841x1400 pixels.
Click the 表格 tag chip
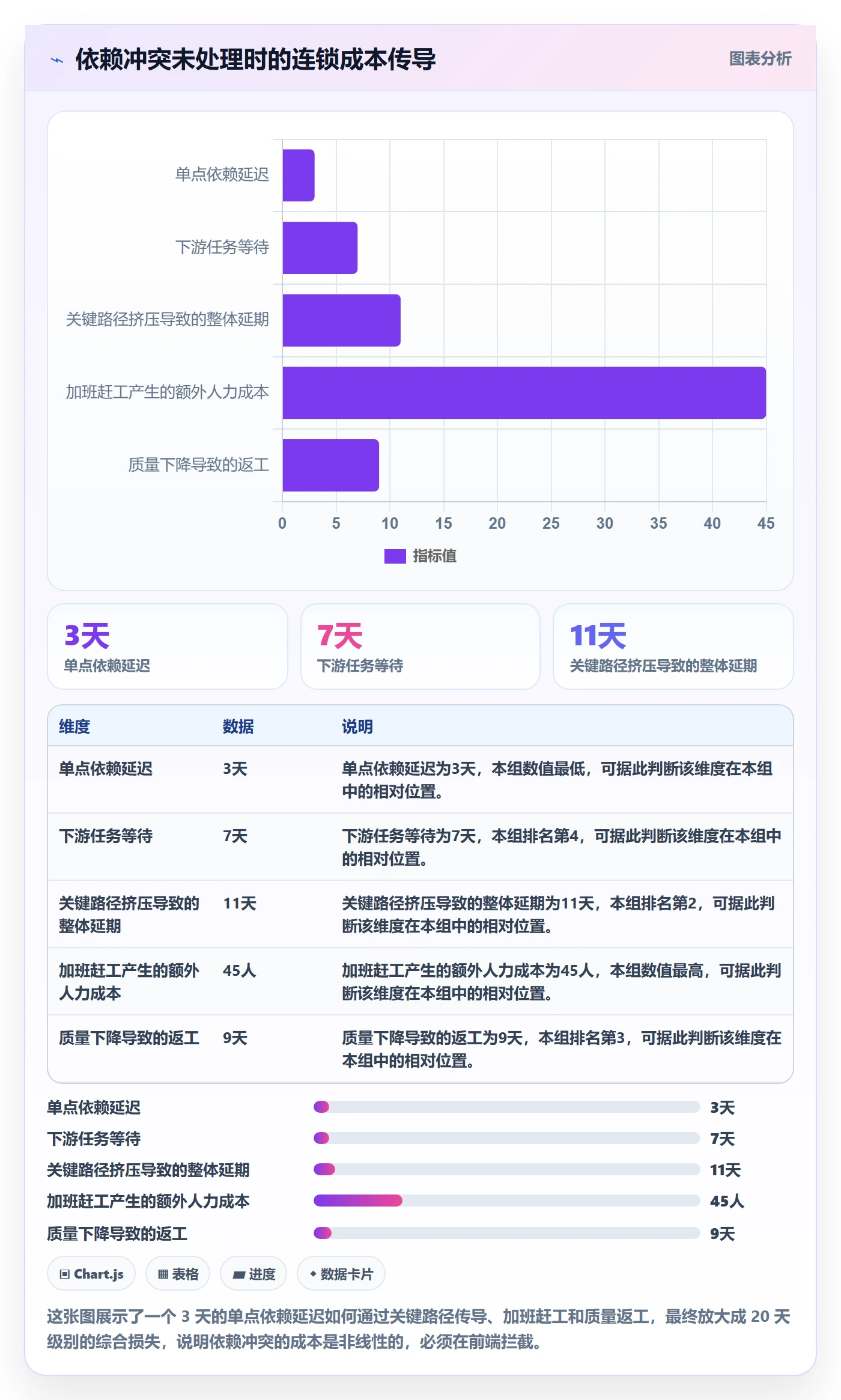tap(178, 1274)
